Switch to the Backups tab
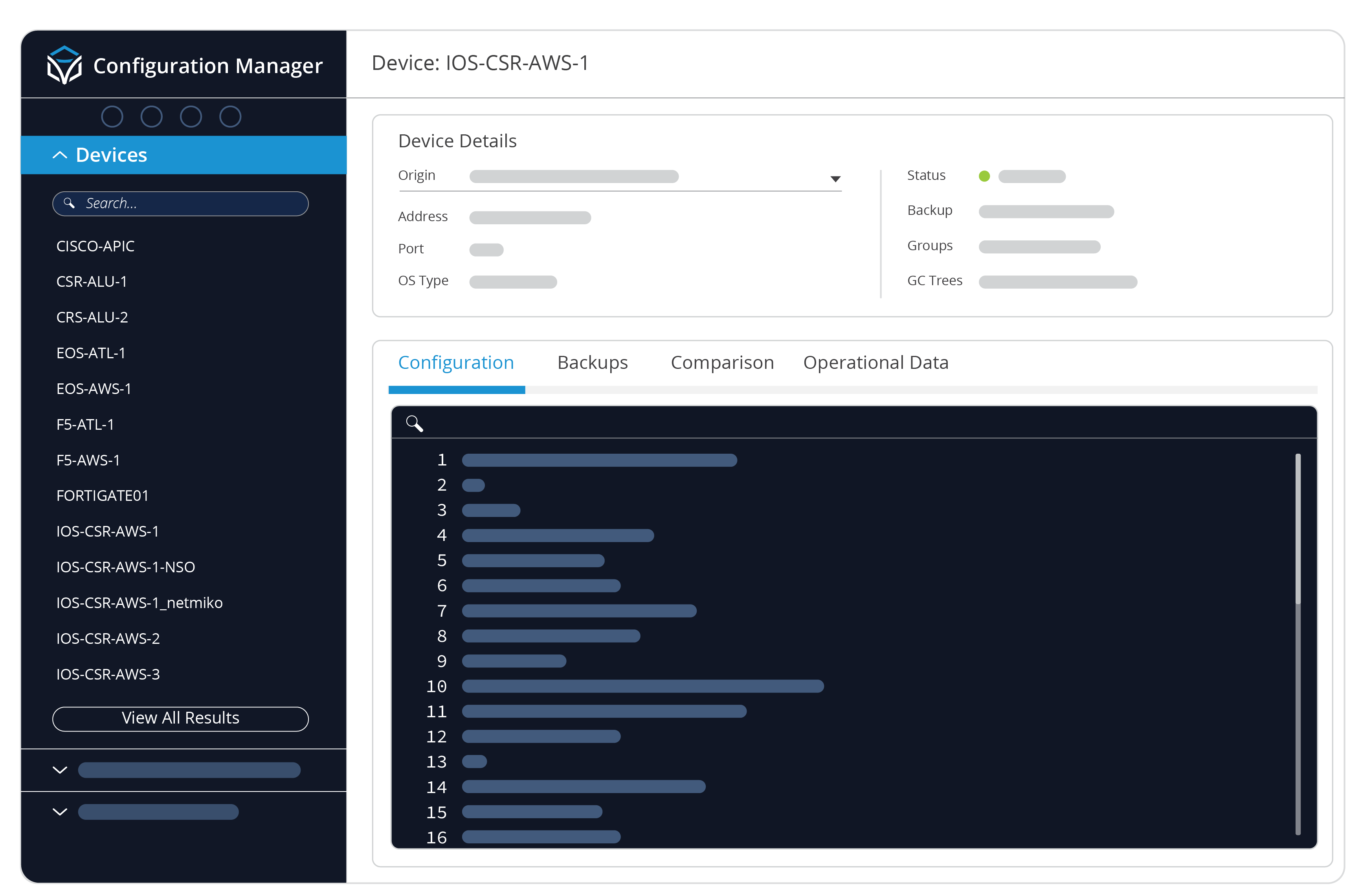Screen dimensions: 1371x896 pos(592,363)
